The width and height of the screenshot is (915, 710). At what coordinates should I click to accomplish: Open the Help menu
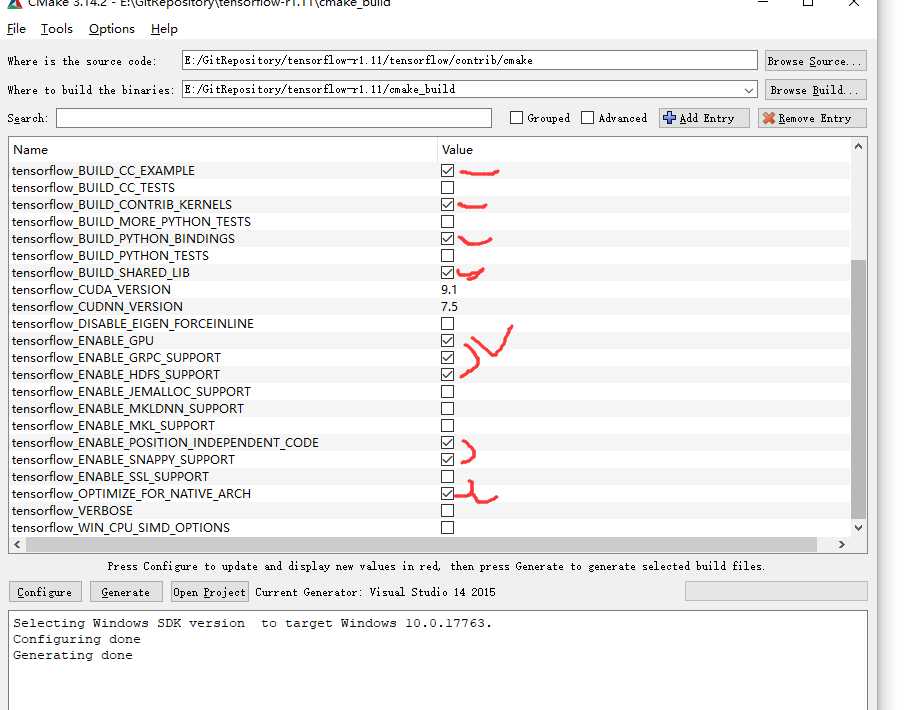click(x=164, y=29)
